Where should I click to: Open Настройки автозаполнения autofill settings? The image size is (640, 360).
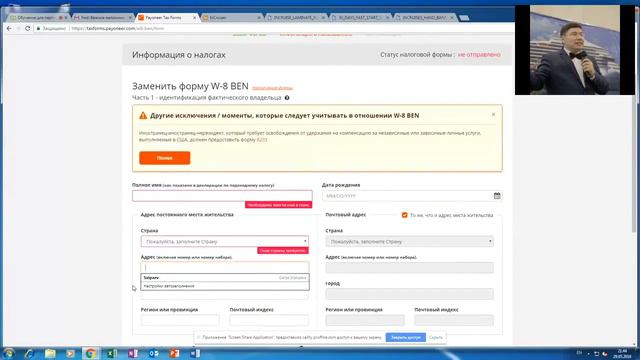click(x=225, y=286)
